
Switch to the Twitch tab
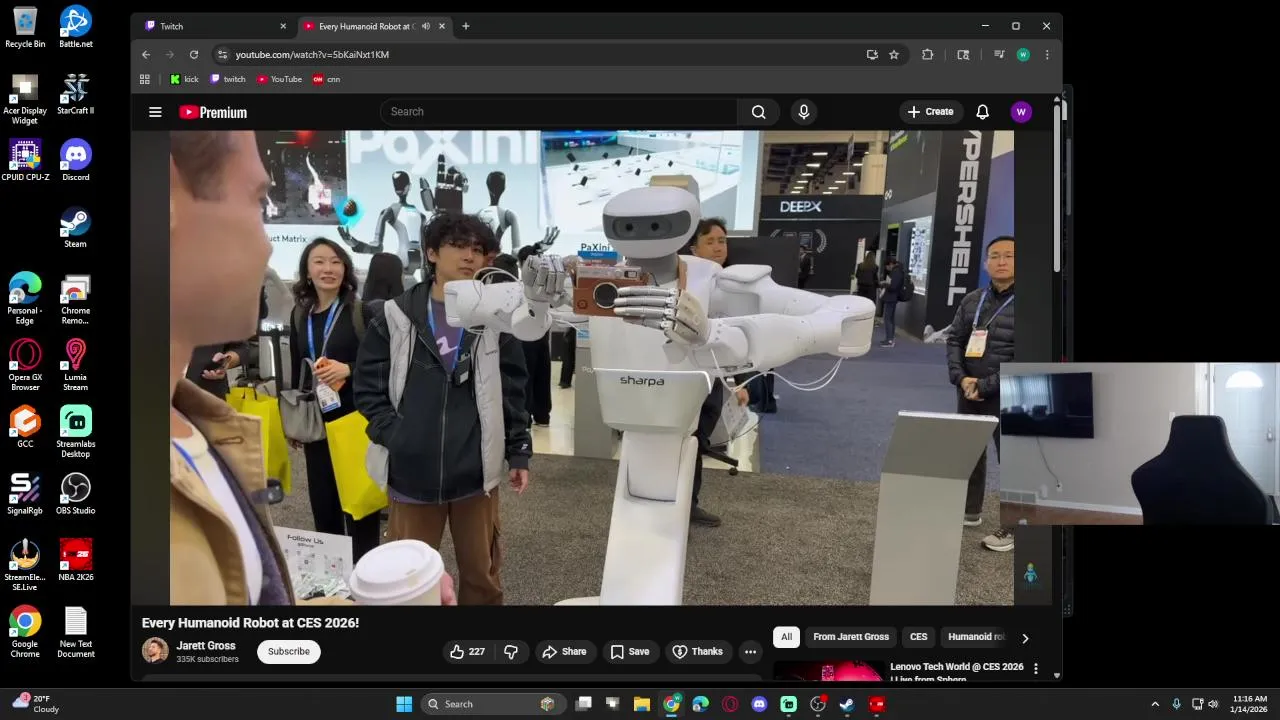pyautogui.click(x=213, y=26)
